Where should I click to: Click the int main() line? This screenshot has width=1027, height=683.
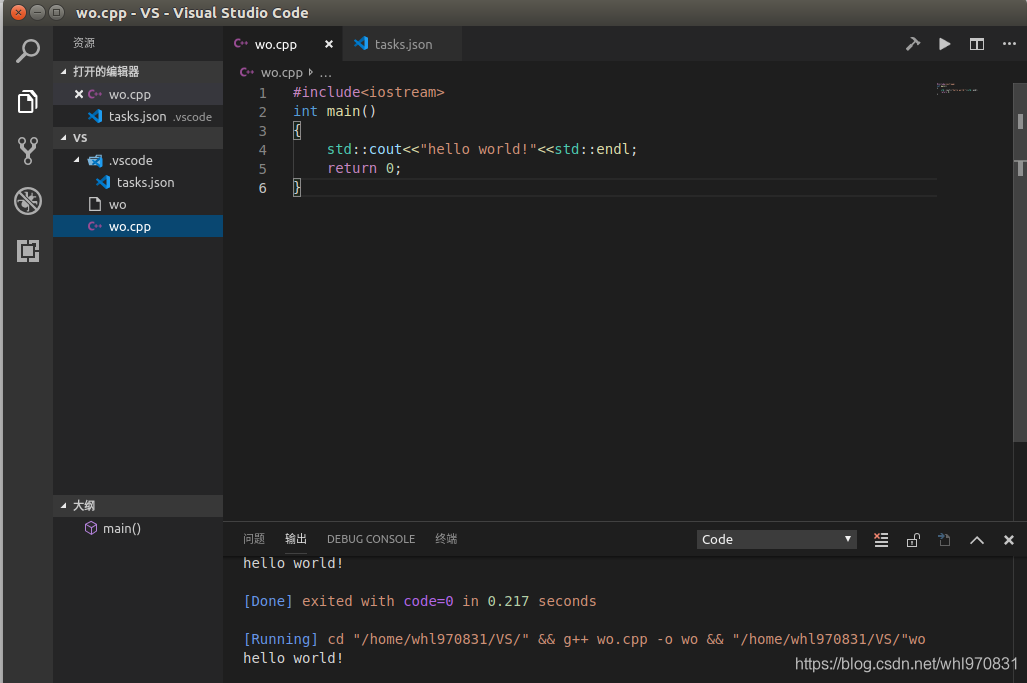[335, 111]
